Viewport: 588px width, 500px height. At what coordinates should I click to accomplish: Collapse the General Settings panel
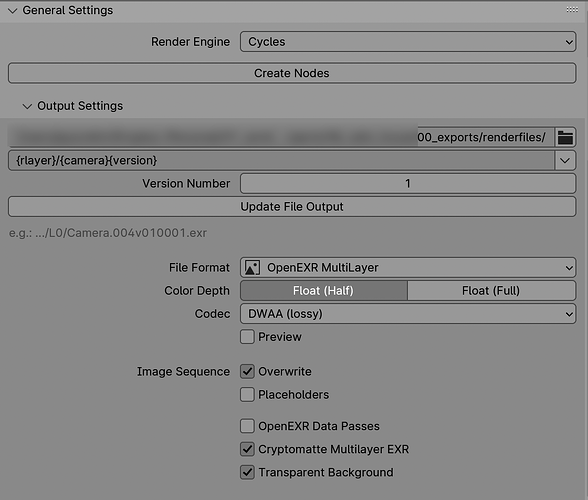point(12,11)
